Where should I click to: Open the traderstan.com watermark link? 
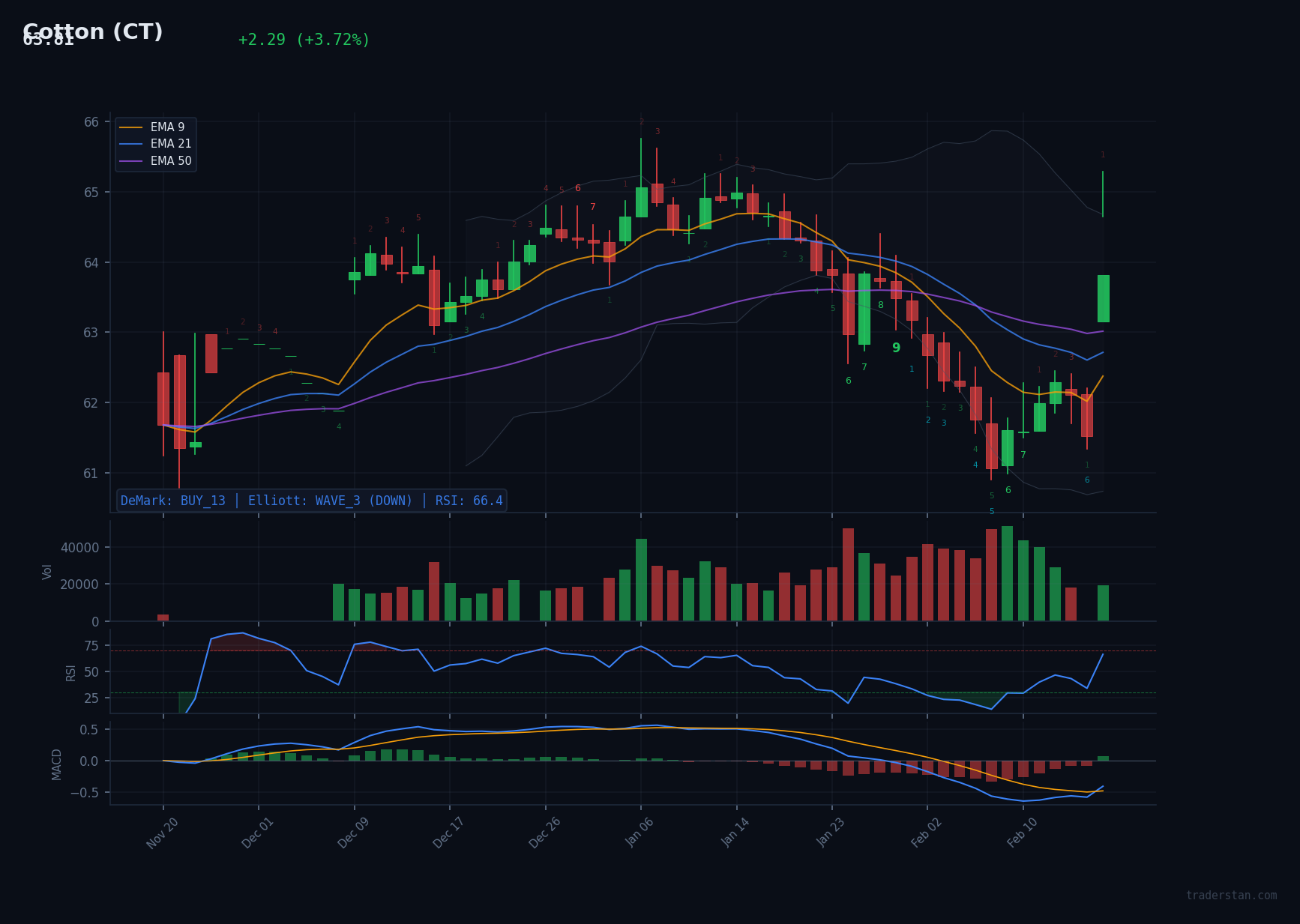coord(1231,896)
